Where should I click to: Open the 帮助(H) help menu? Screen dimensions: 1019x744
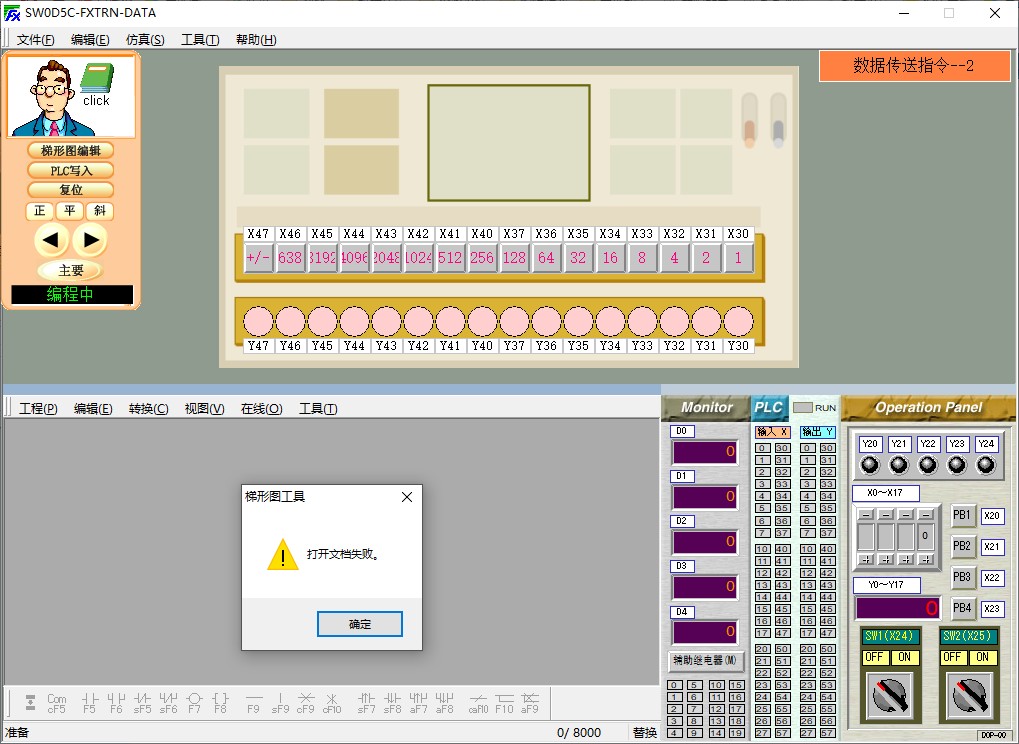click(x=256, y=40)
